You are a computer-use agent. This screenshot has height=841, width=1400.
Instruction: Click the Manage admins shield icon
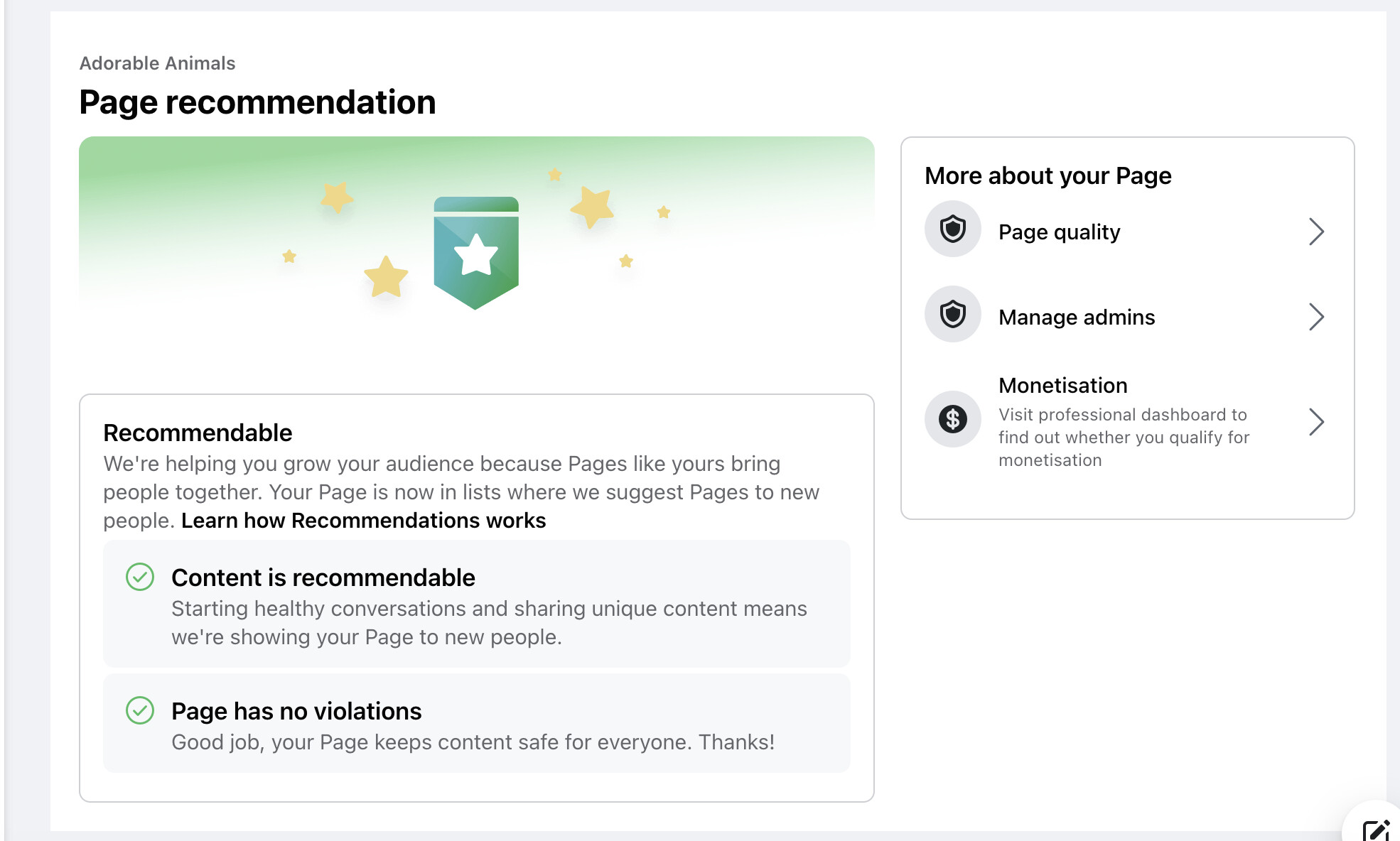(952, 314)
